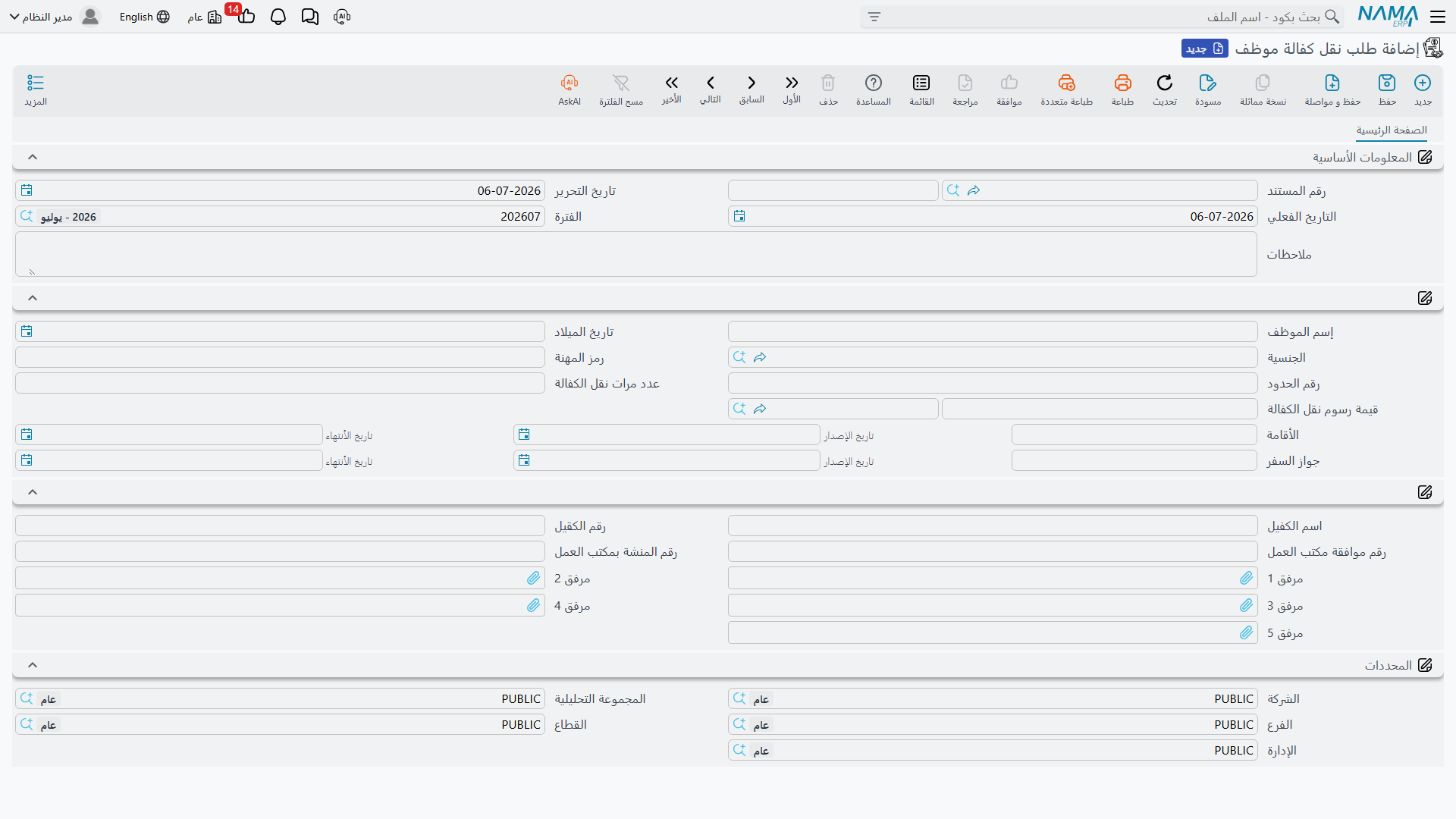This screenshot has width=1456, height=819.
Task: Go to التالي (Next) record arrow
Action: tap(711, 89)
